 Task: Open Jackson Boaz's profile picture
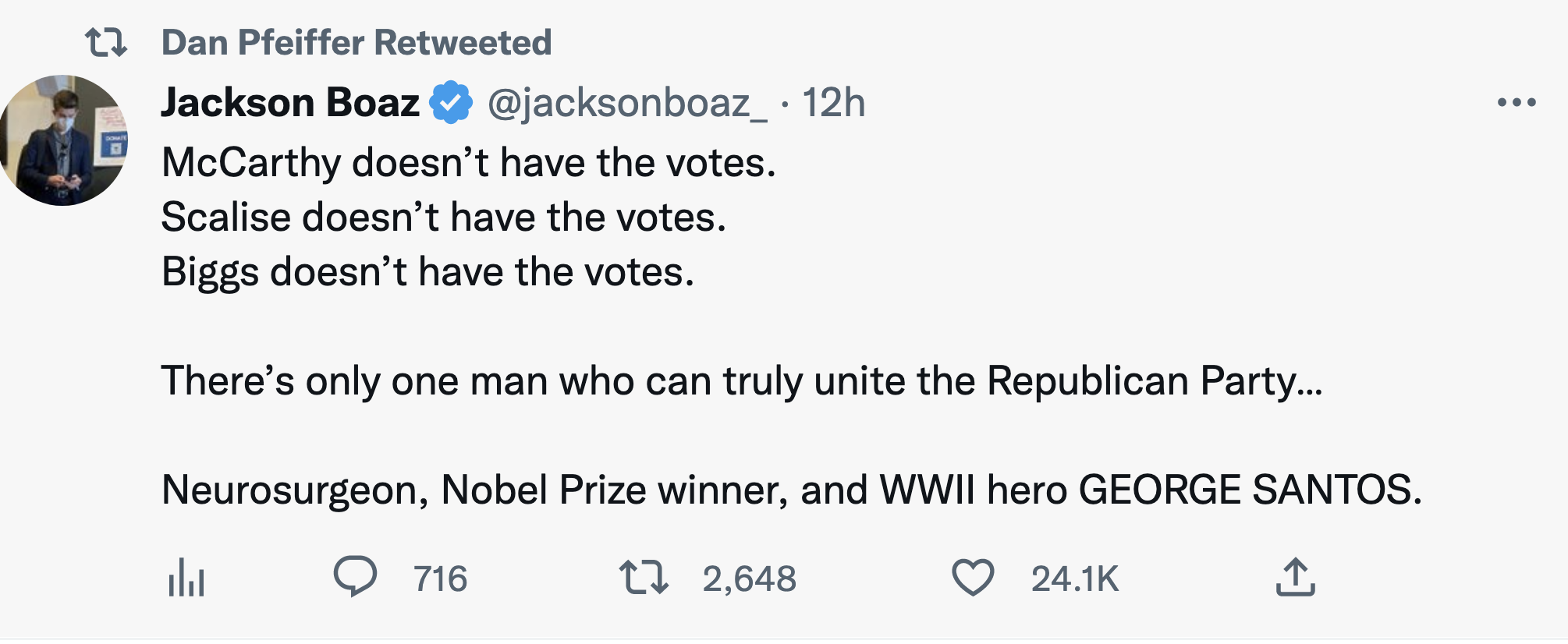point(64,140)
